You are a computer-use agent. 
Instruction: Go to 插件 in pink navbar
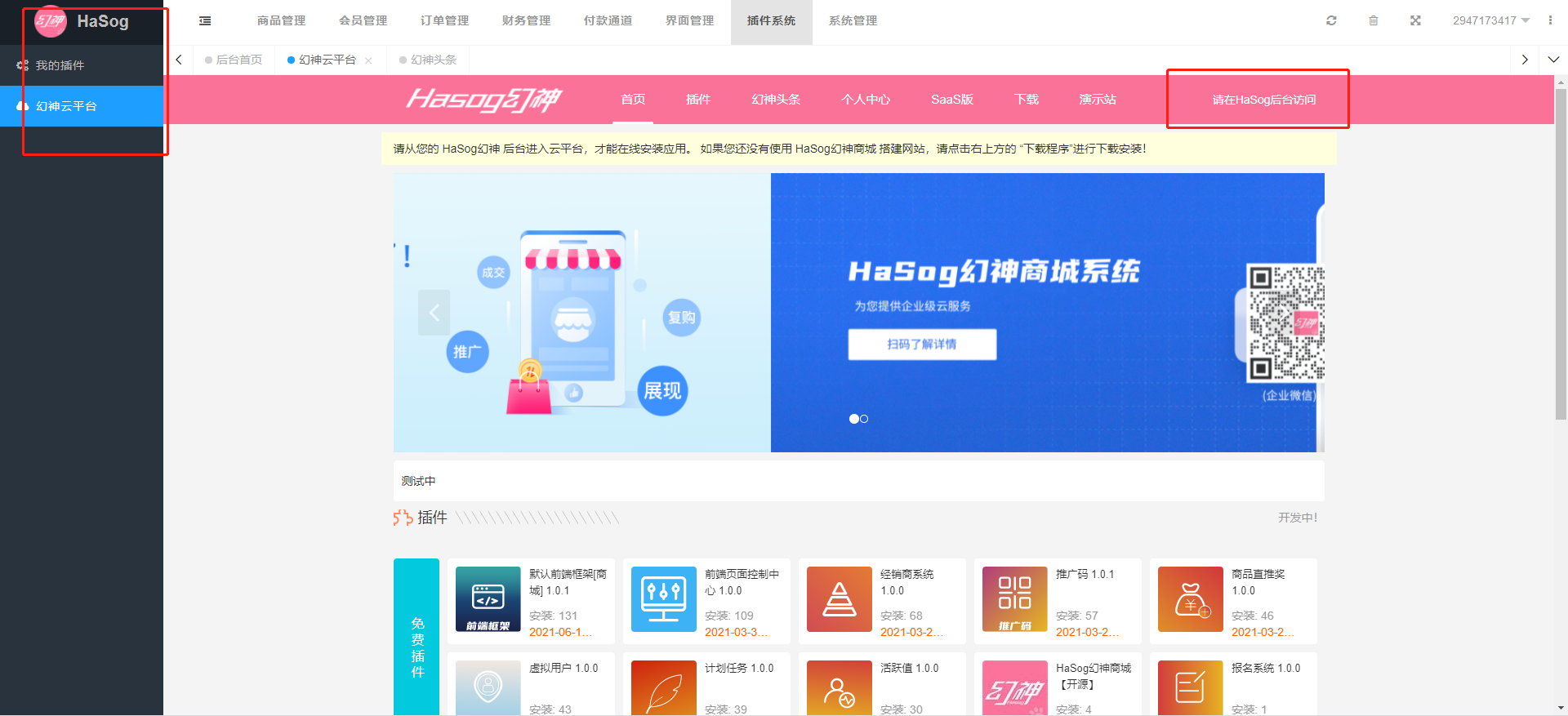698,100
